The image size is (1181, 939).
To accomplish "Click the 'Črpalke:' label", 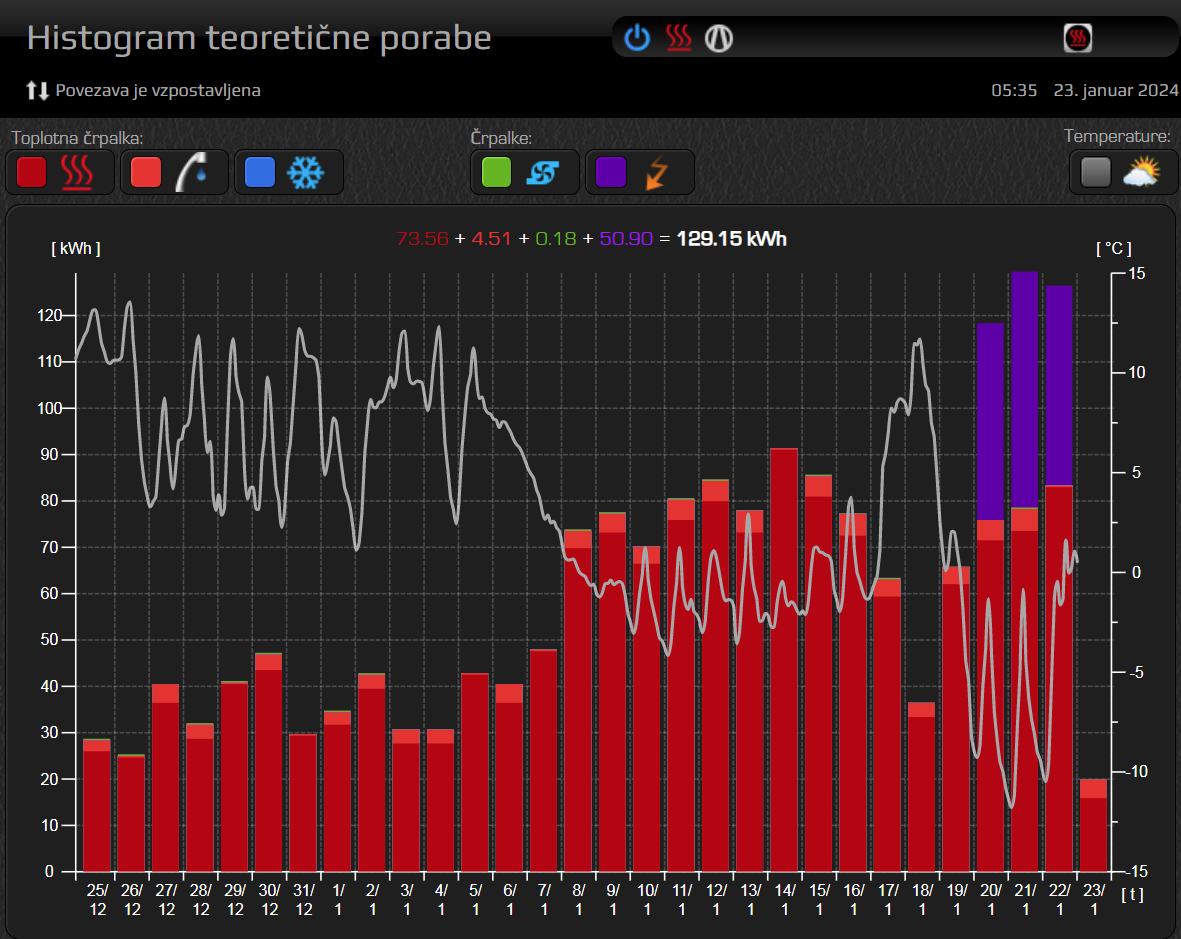I will tap(501, 138).
